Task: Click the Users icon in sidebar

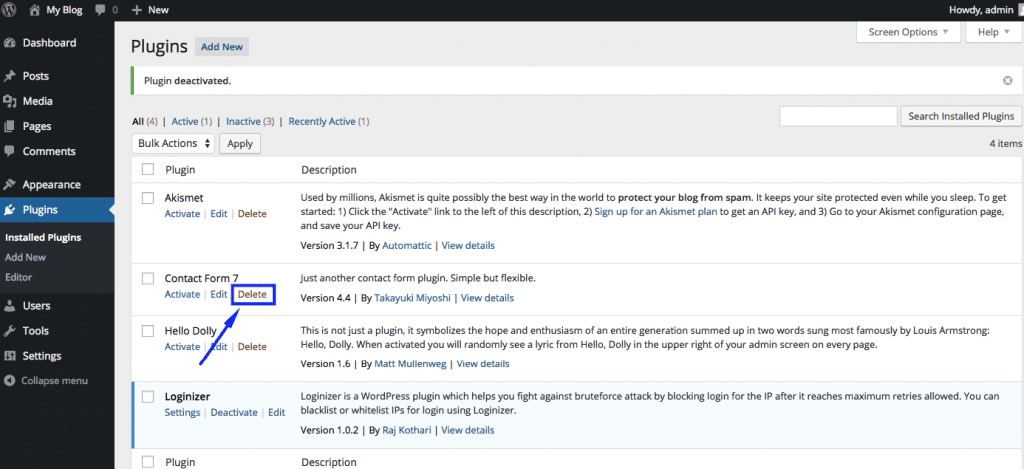Action: pyautogui.click(x=10, y=306)
